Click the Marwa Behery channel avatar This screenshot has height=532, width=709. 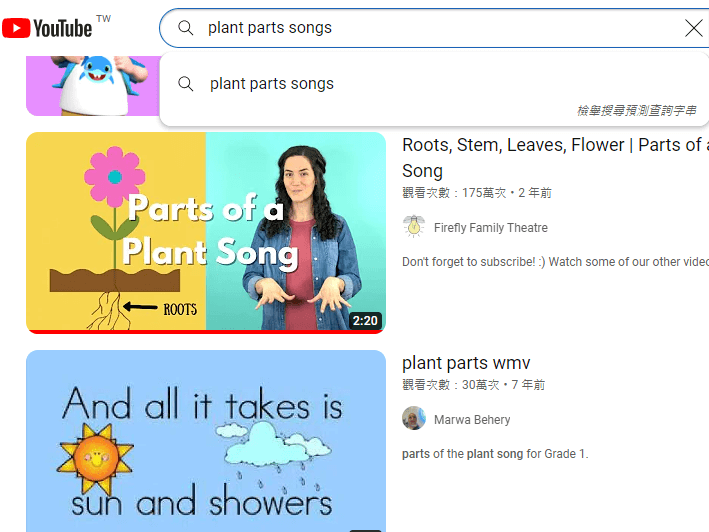click(413, 419)
